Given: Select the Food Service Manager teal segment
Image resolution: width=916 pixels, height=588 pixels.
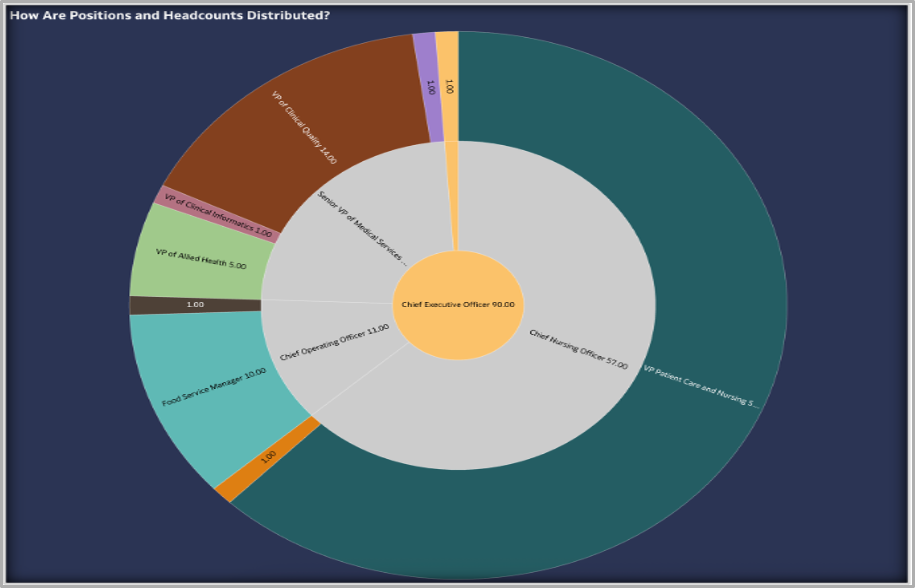Looking at the screenshot, I should (210, 390).
